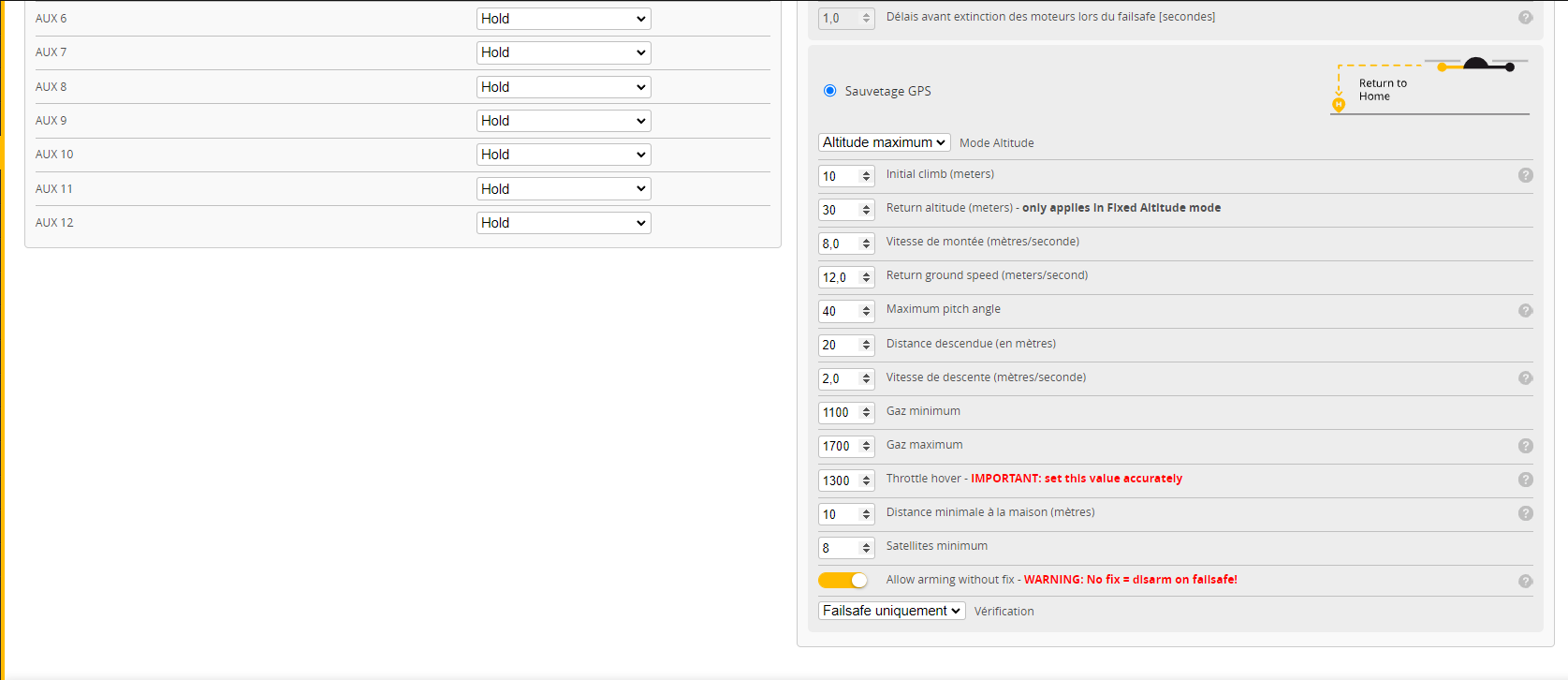
Task: Click the Return to Home diagram image
Action: tap(1429, 86)
